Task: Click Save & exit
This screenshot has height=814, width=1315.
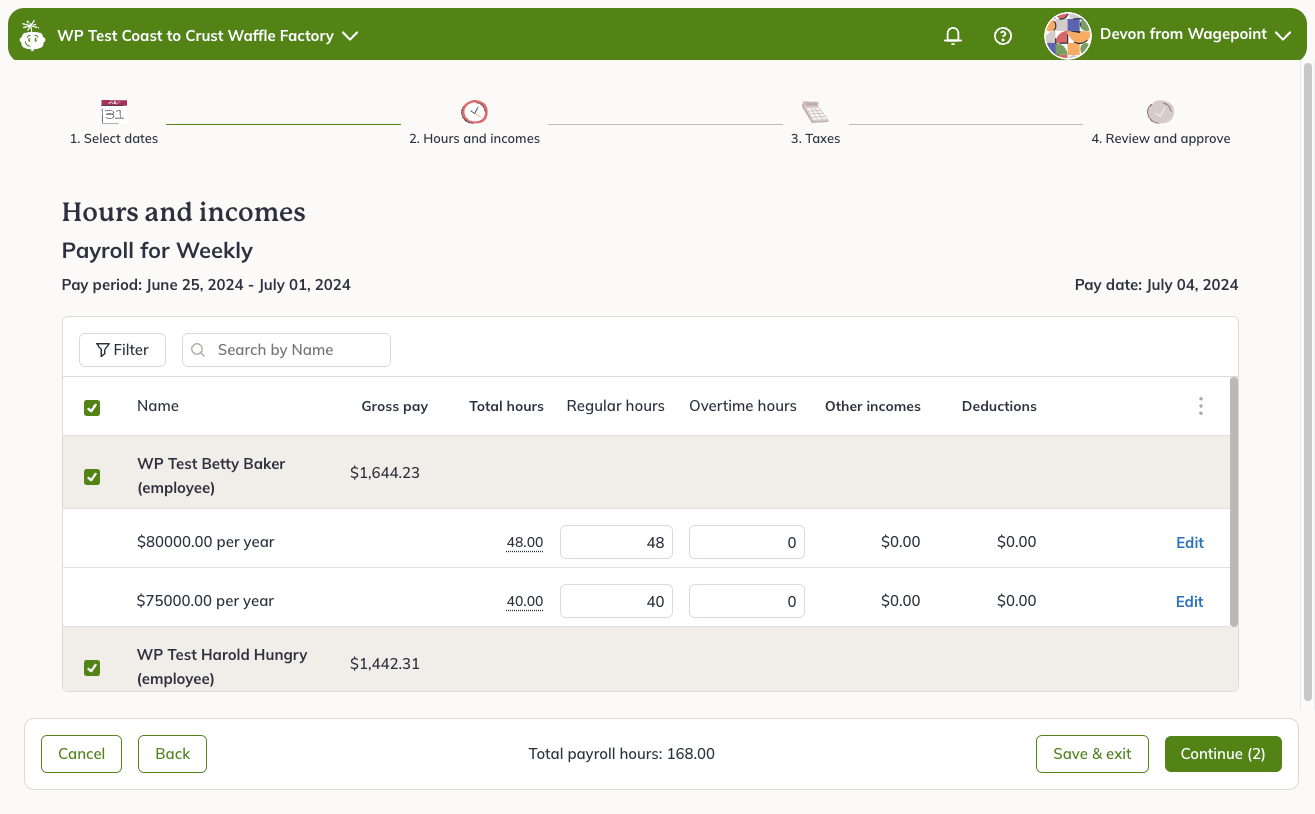Action: (1092, 754)
